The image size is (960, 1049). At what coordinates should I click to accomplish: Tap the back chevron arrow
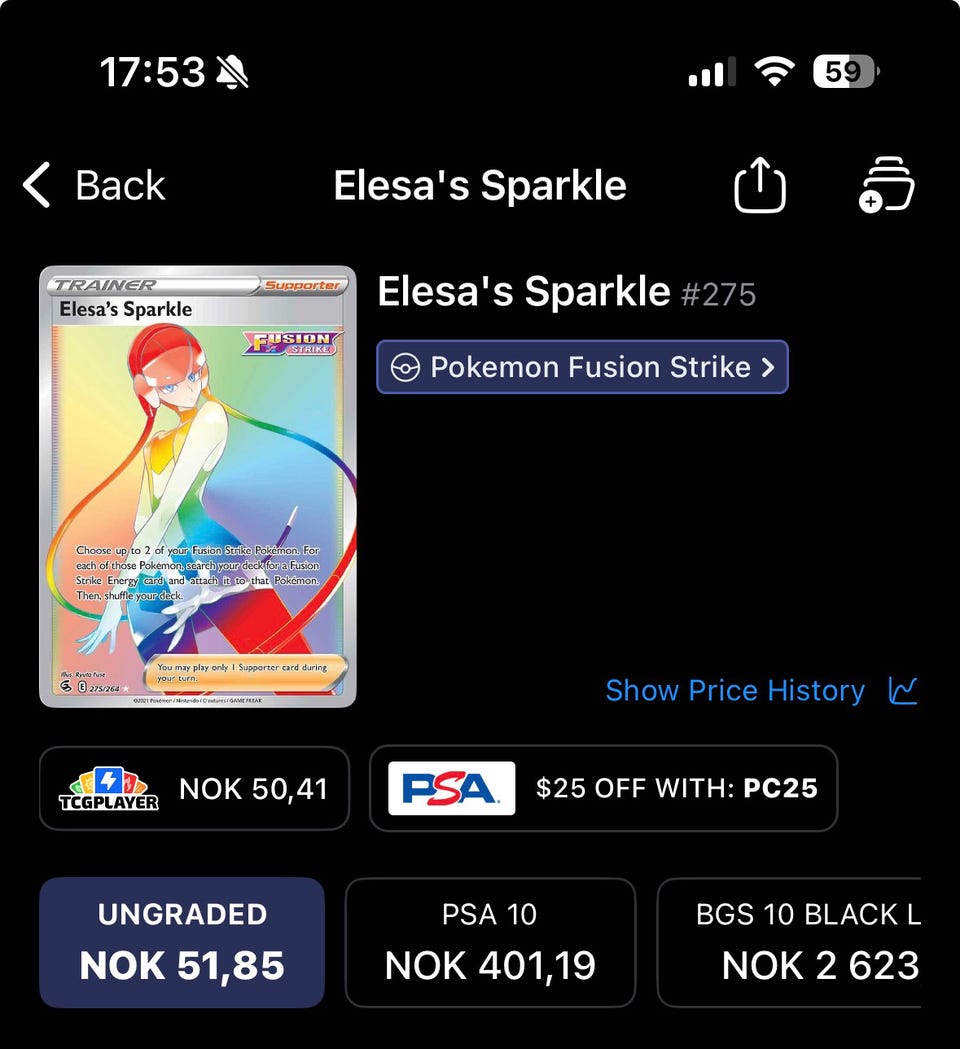click(x=37, y=186)
